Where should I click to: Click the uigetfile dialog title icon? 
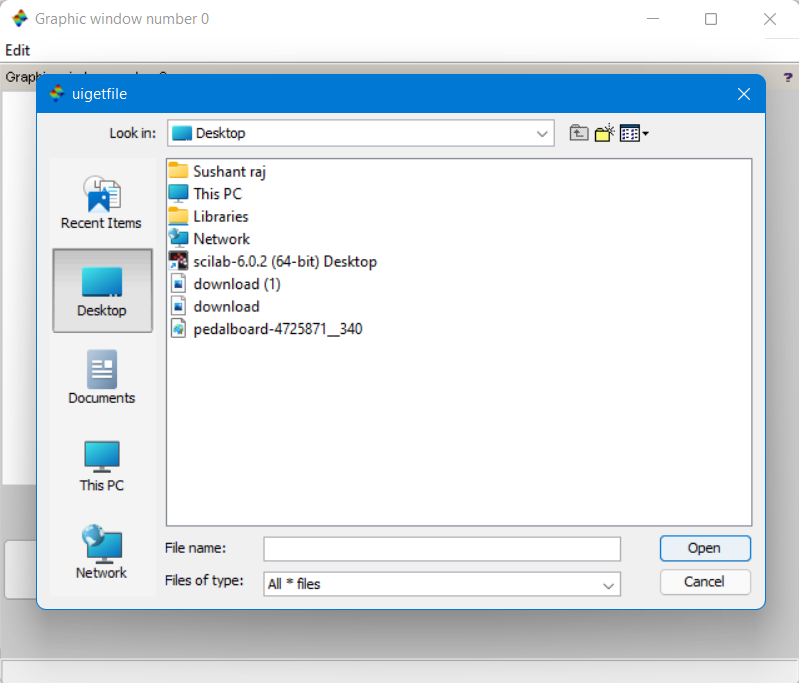[57, 93]
